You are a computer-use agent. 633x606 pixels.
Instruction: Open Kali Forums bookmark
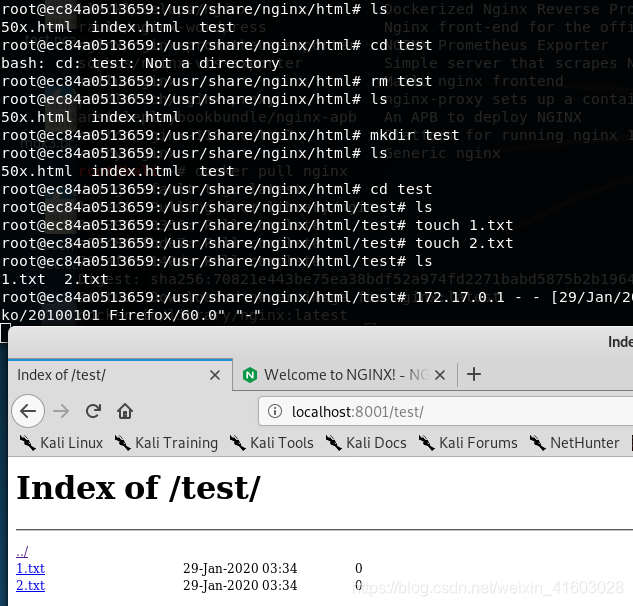(468, 443)
